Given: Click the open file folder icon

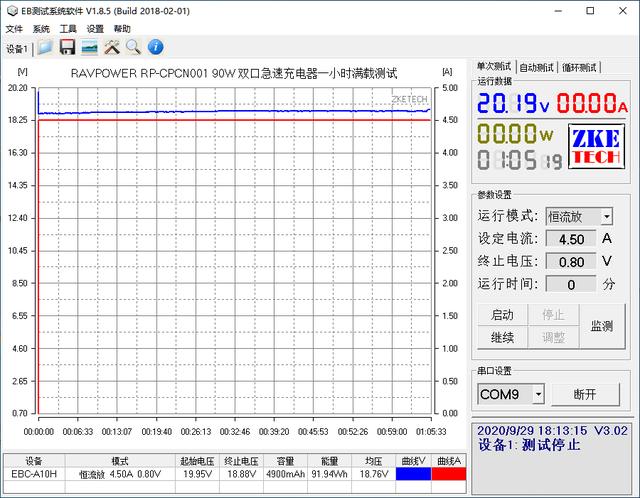Looking at the screenshot, I should [x=44, y=47].
